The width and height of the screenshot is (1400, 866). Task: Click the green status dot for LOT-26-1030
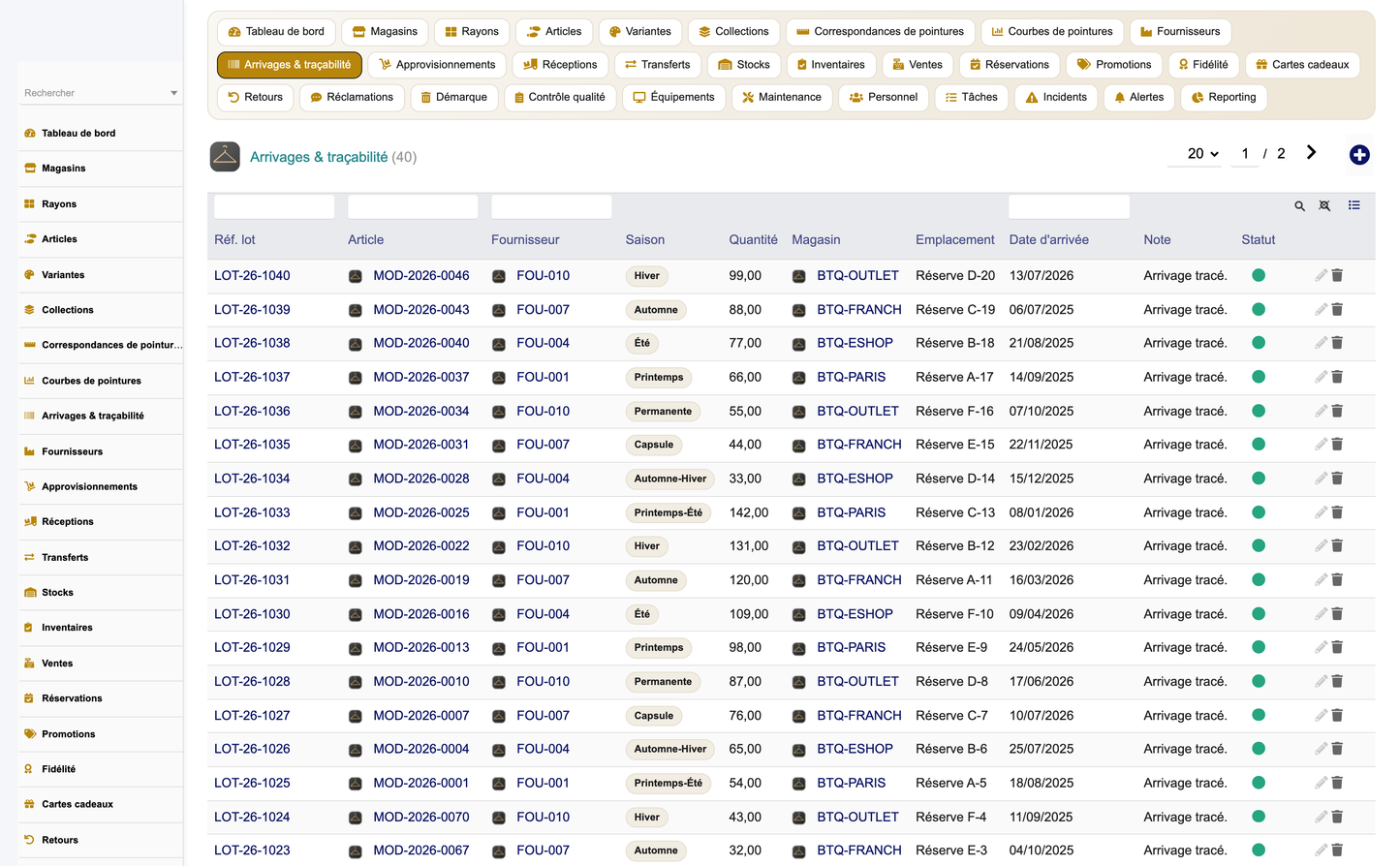(1259, 613)
